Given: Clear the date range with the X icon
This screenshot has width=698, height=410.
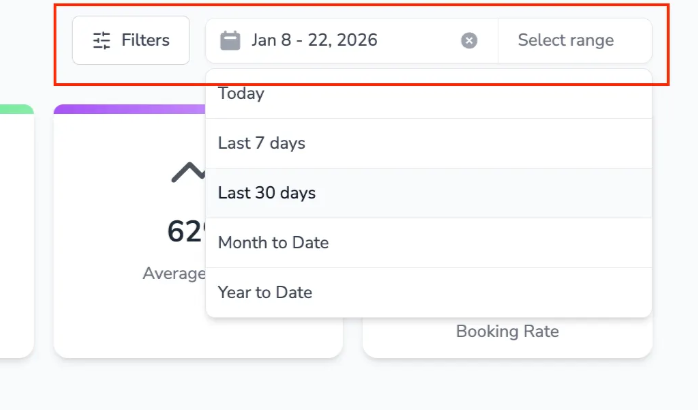Looking at the screenshot, I should (x=469, y=41).
